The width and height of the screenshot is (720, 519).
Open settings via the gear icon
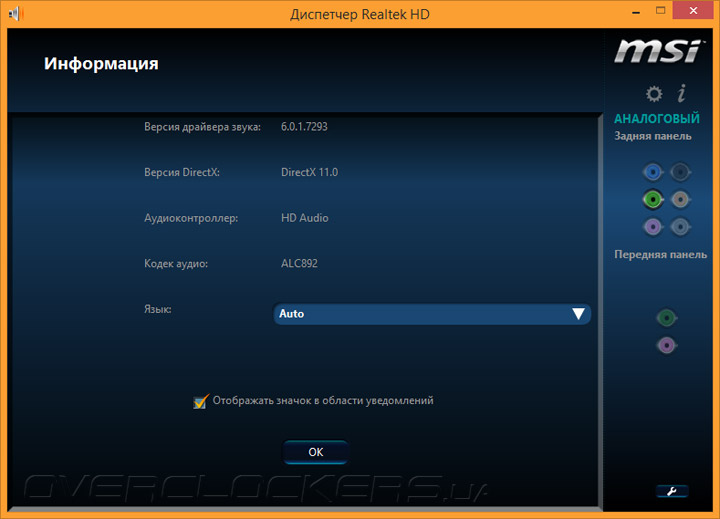point(654,94)
